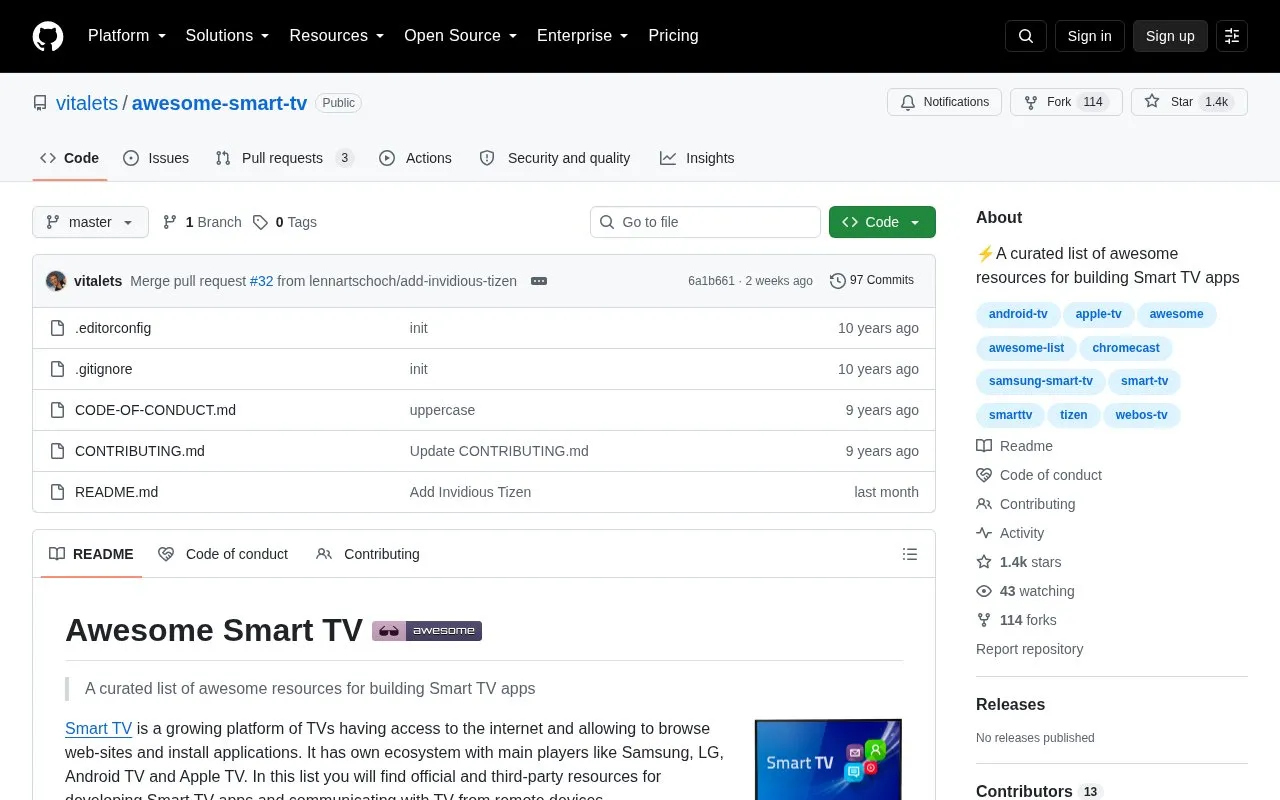Viewport: 1280px width, 800px height.
Task: Expand the Solutions menu
Action: 228,36
